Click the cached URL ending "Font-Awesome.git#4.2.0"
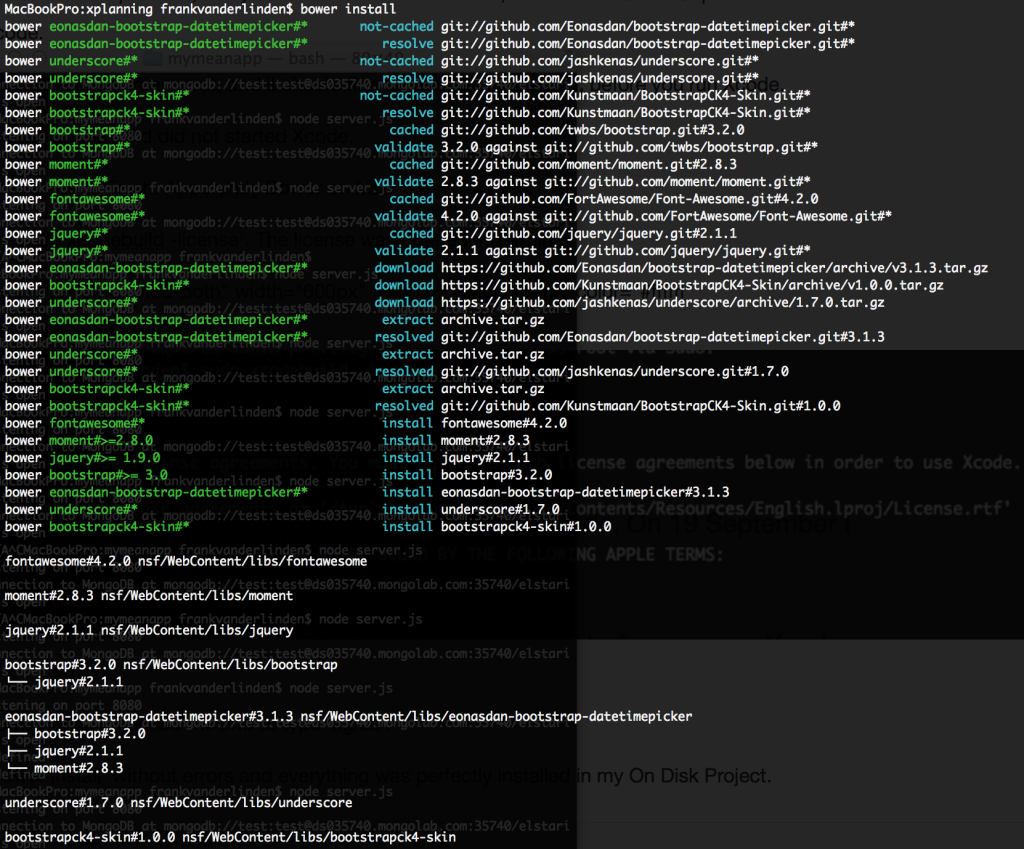Image resolution: width=1024 pixels, height=849 pixels. [630, 199]
